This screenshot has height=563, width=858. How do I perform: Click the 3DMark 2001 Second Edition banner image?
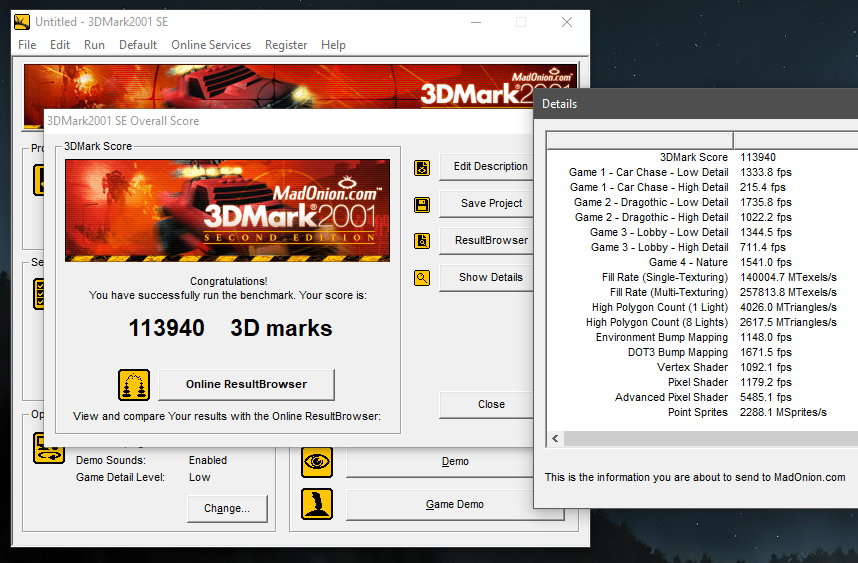(228, 211)
